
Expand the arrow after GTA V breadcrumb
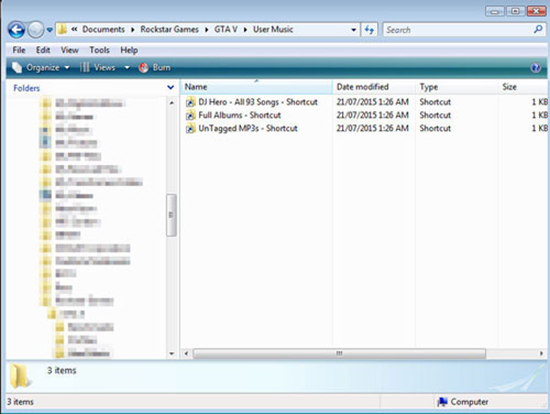[245, 30]
